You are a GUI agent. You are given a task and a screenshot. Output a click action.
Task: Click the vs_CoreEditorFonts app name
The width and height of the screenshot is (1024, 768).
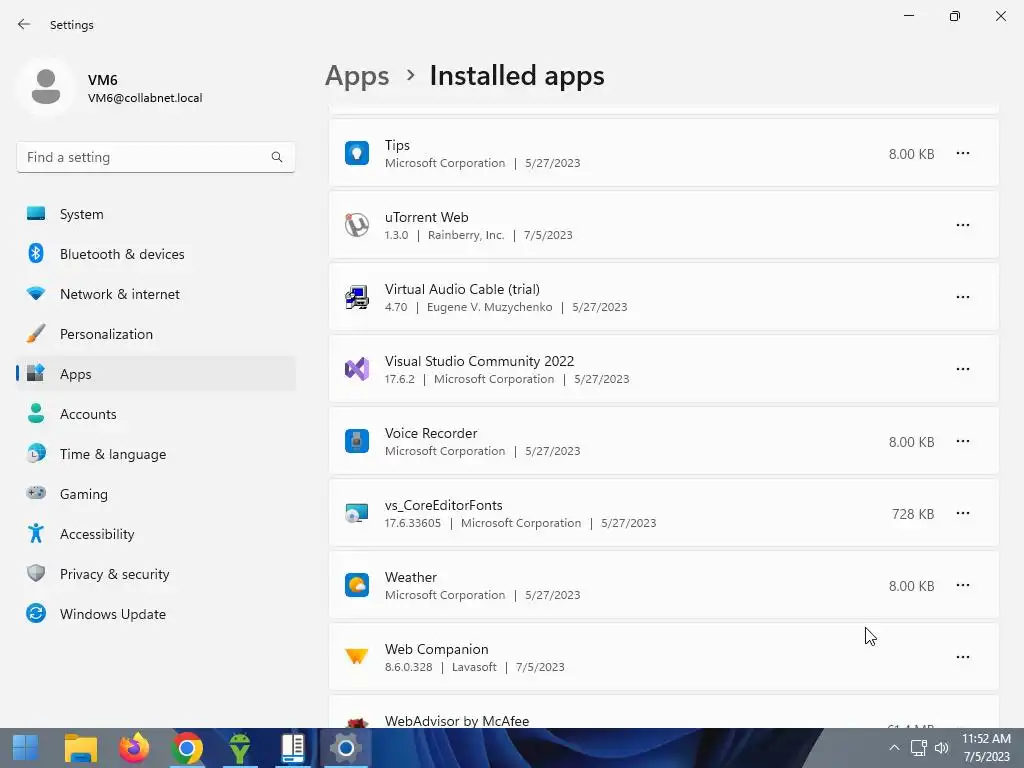coord(443,505)
